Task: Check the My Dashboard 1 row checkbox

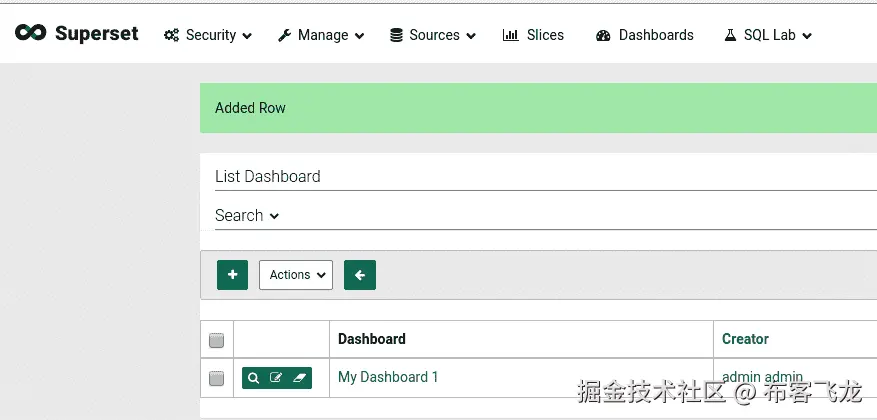Action: (216, 378)
